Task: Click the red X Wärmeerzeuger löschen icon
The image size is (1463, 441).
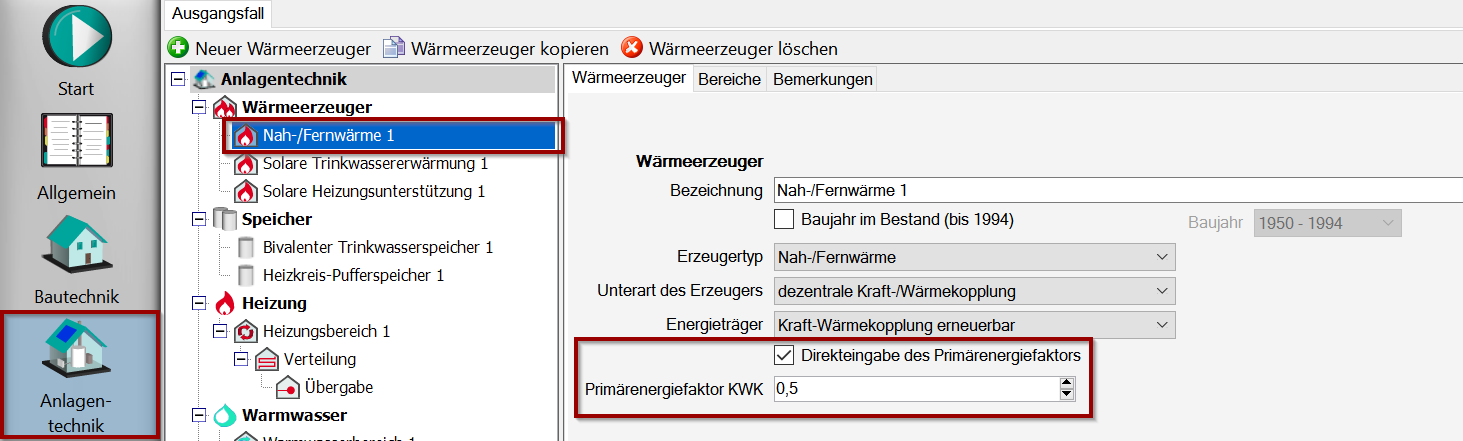Action: 632,48
